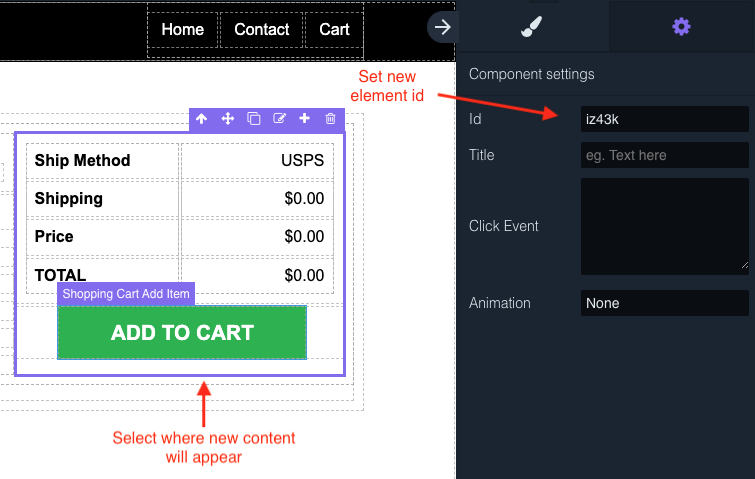
Task: Click the duplicate component icon
Action: pyautogui.click(x=254, y=119)
